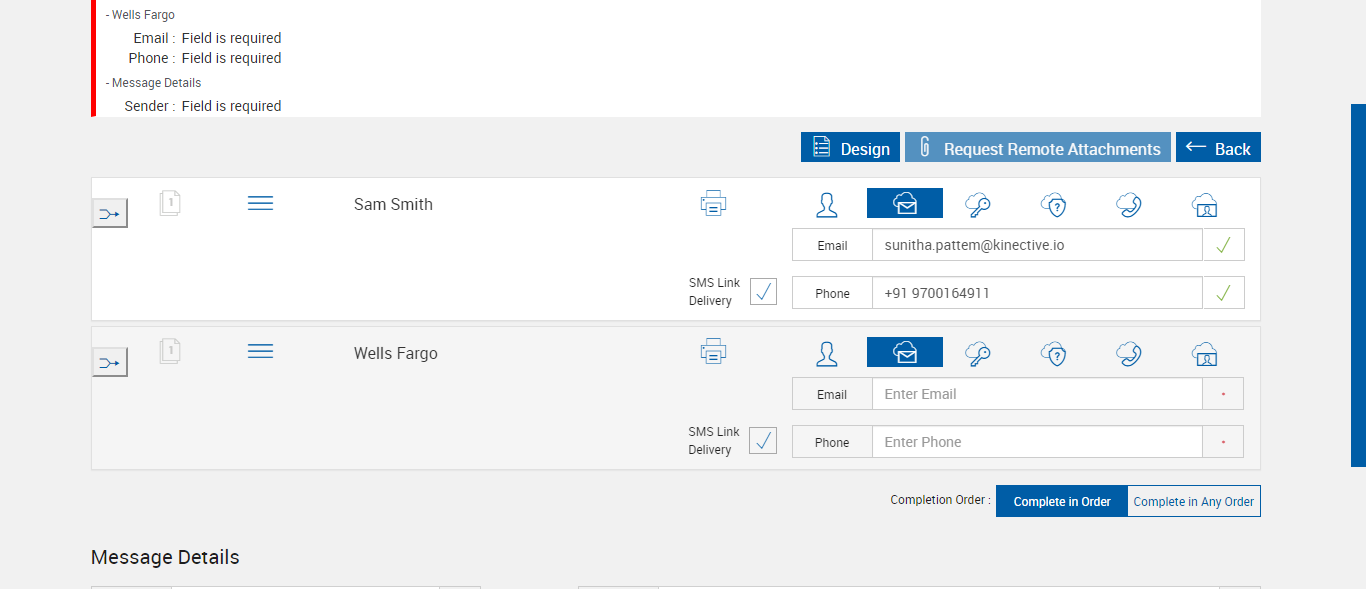Click the Design button
Screen dimensions: 1366x589
click(x=850, y=148)
